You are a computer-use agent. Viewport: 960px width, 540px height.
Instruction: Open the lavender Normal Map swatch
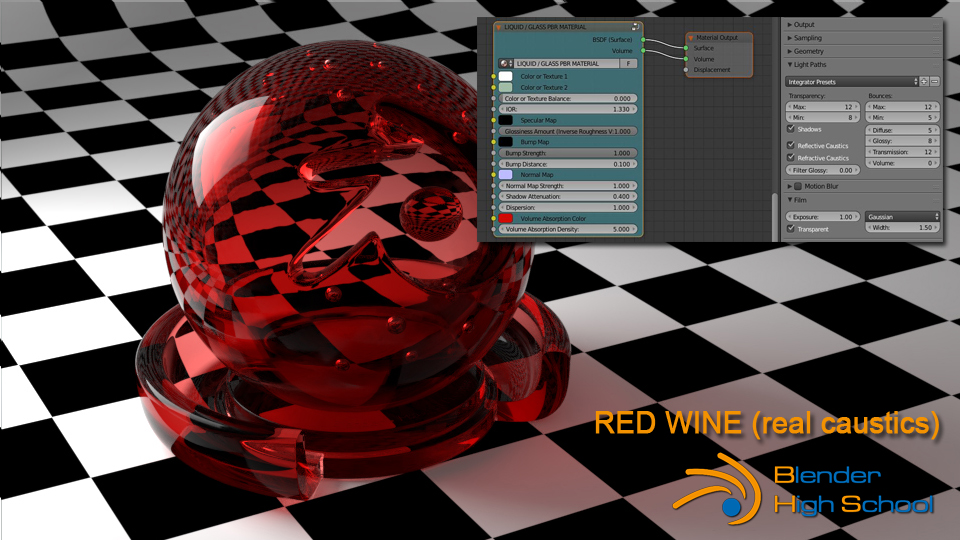coord(506,175)
